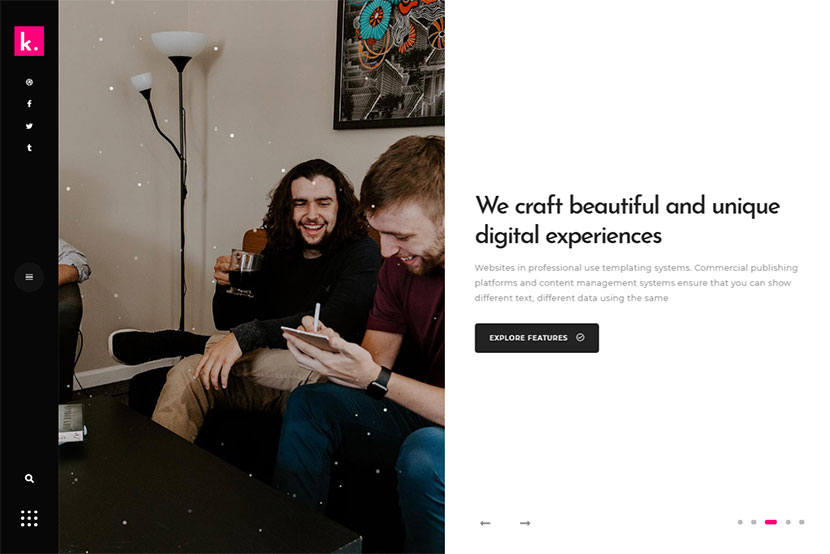Open the Dribbble social icon
The image size is (830, 554).
coord(29,82)
